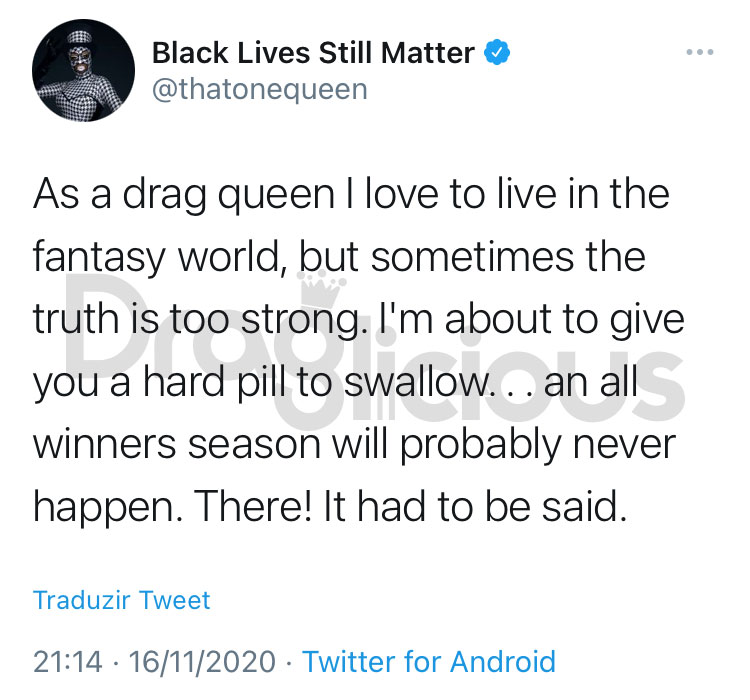Click the phrase 'fantasy world' in the tweet
The height and width of the screenshot is (700, 750).
click(156, 258)
